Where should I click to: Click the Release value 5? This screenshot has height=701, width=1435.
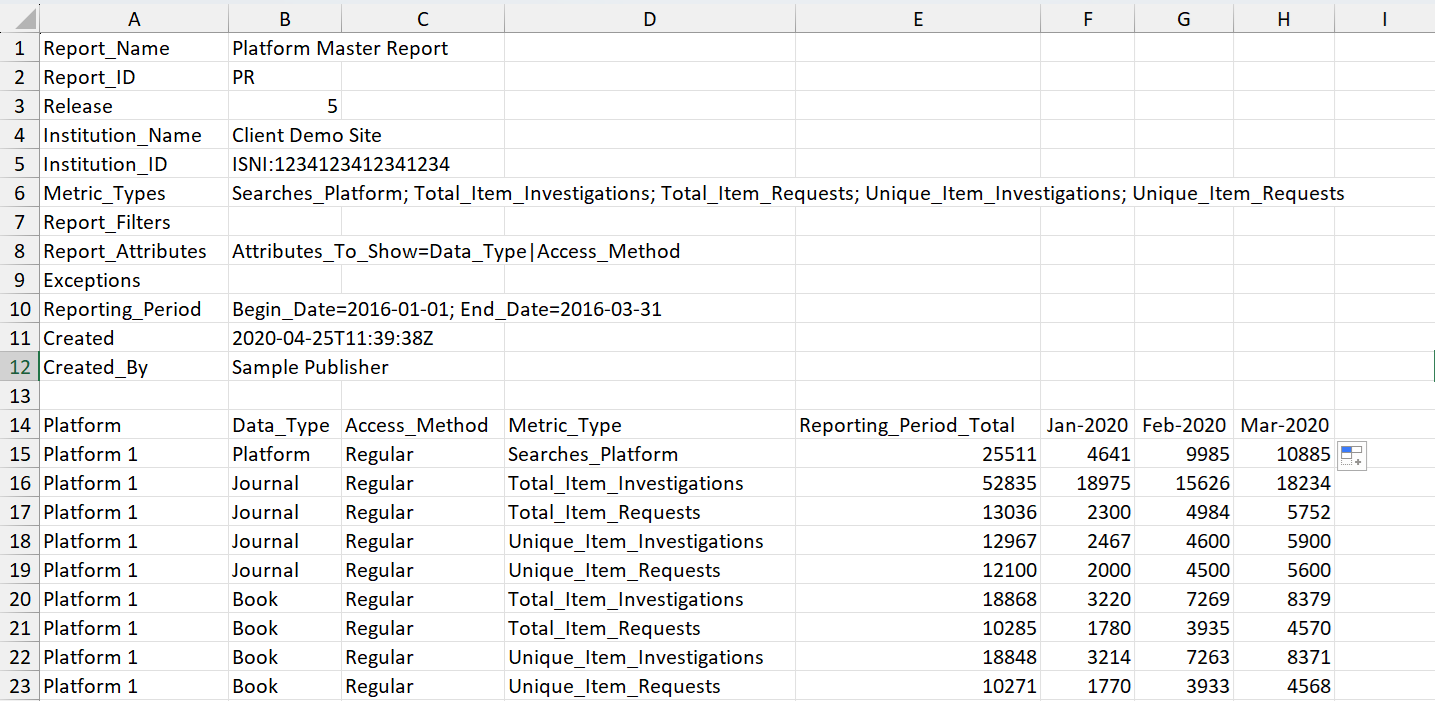point(285,106)
